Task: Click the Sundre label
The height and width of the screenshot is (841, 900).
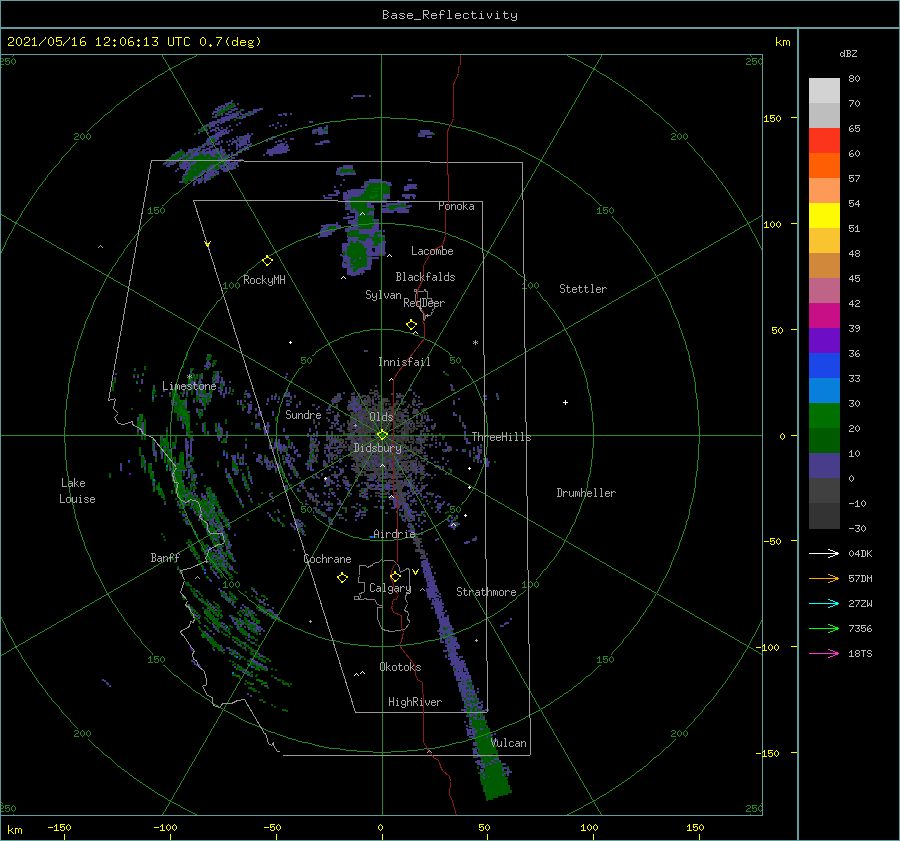Action: tap(303, 414)
